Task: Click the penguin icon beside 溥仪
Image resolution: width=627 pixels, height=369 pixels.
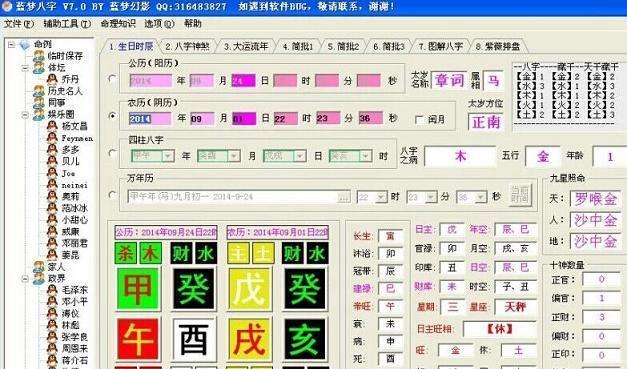Action: (52, 313)
